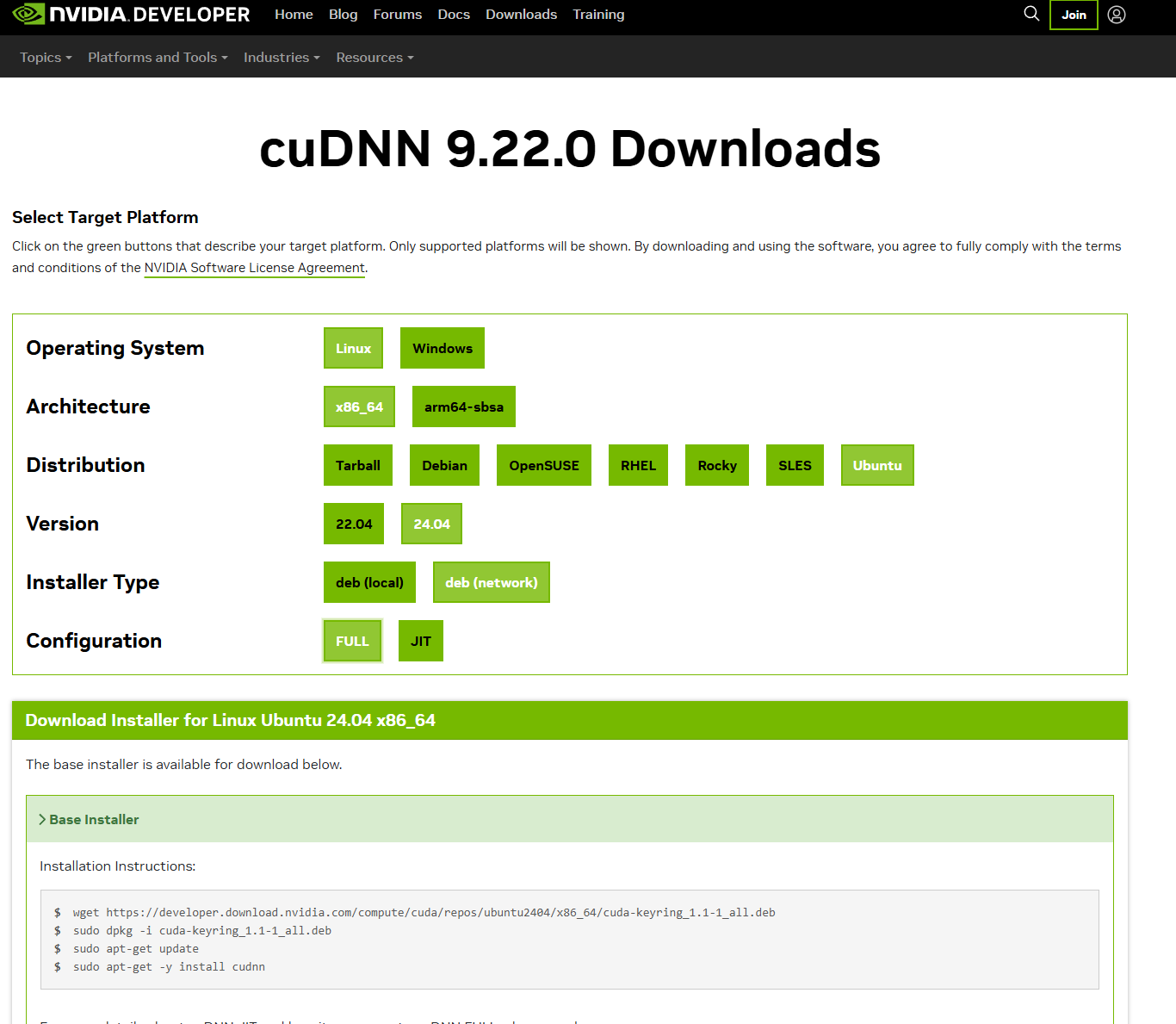Choose the RHEL distribution

coord(638,465)
